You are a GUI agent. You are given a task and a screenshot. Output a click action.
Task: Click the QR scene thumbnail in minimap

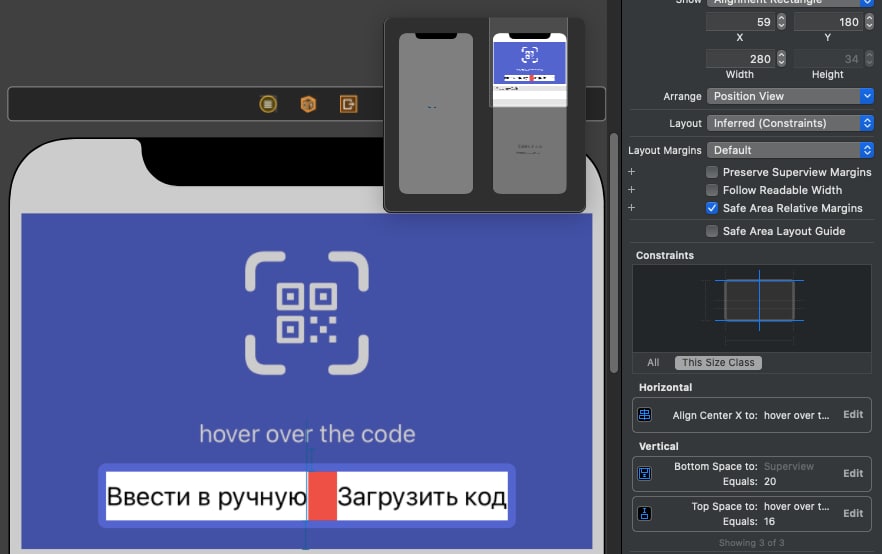[x=529, y=113]
